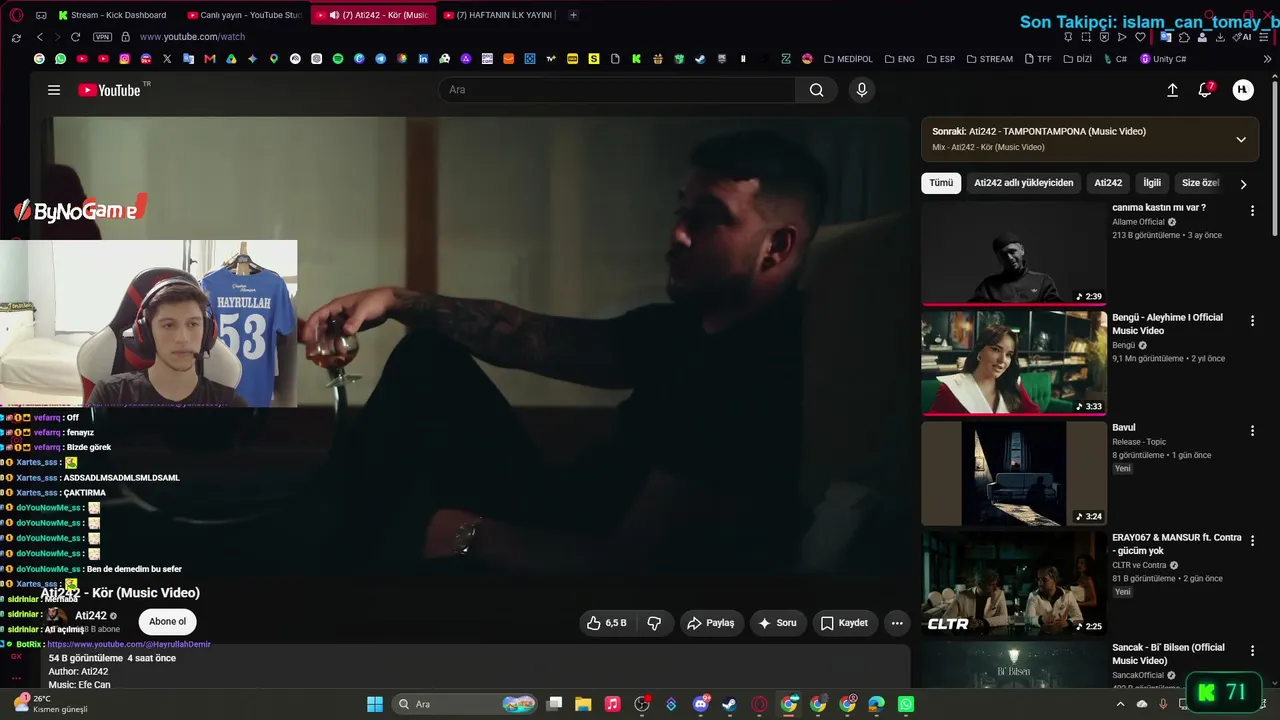The height and width of the screenshot is (720, 1280).
Task: Open Discord from the taskbar
Action: coord(700,704)
